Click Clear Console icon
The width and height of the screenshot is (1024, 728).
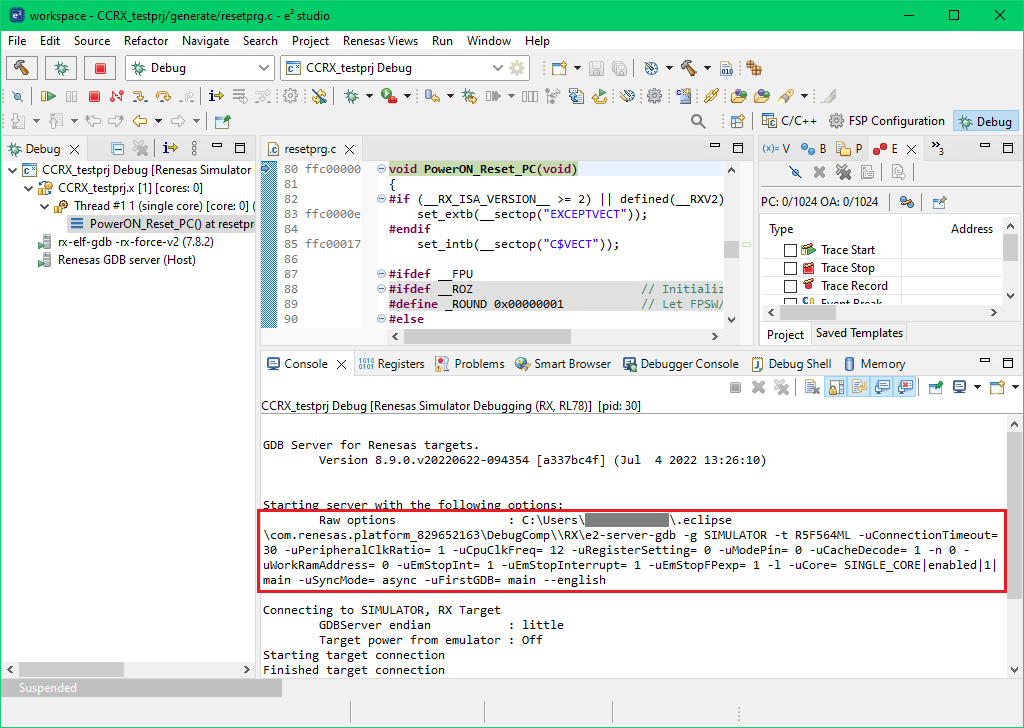click(x=810, y=387)
